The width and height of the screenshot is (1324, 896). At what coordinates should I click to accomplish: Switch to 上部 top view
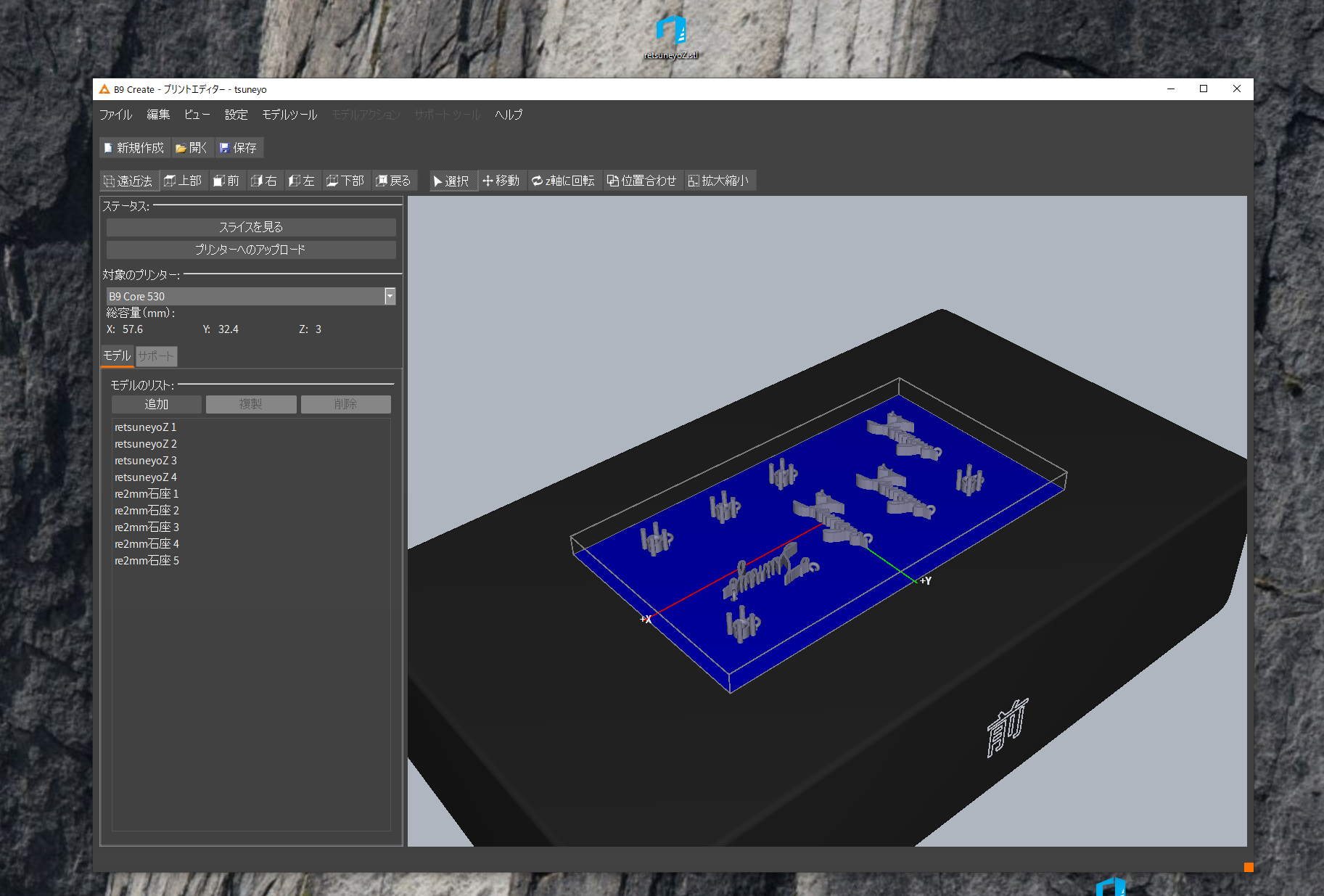184,181
